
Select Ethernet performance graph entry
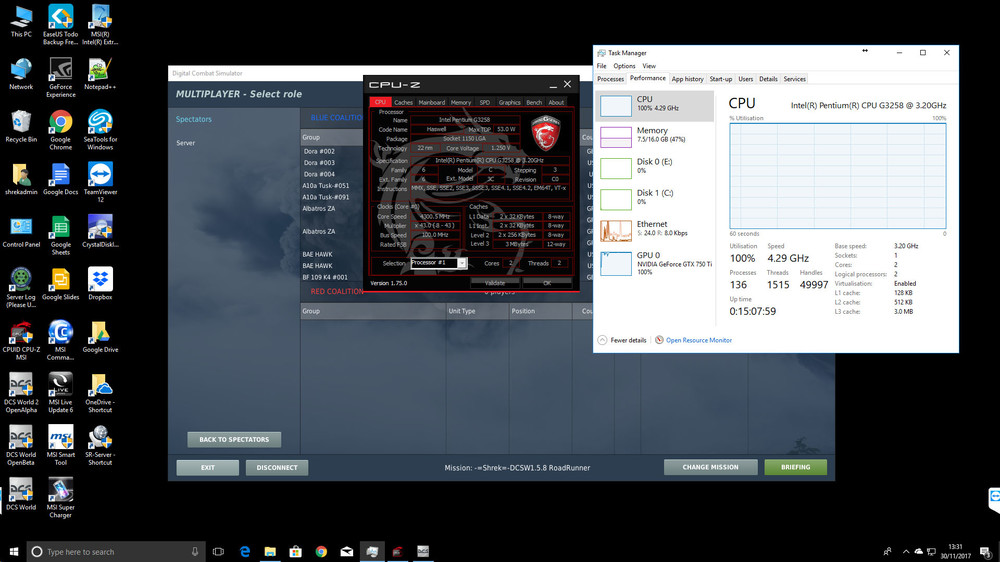click(655, 230)
